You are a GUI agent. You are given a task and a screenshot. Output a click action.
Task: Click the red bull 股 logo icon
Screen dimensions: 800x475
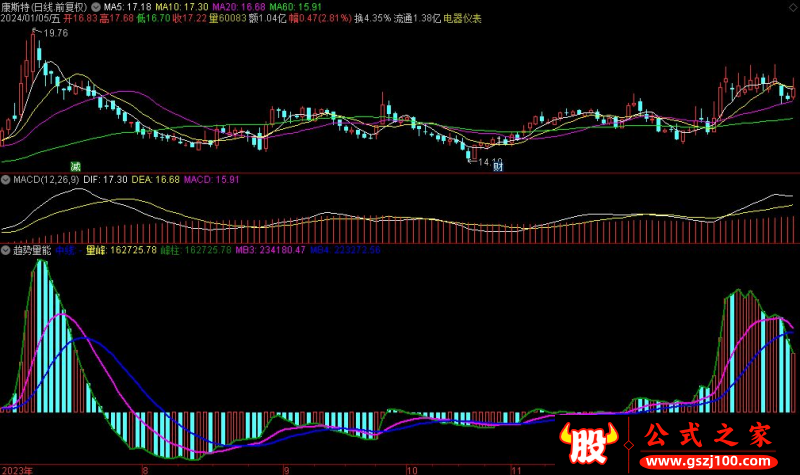[590, 441]
